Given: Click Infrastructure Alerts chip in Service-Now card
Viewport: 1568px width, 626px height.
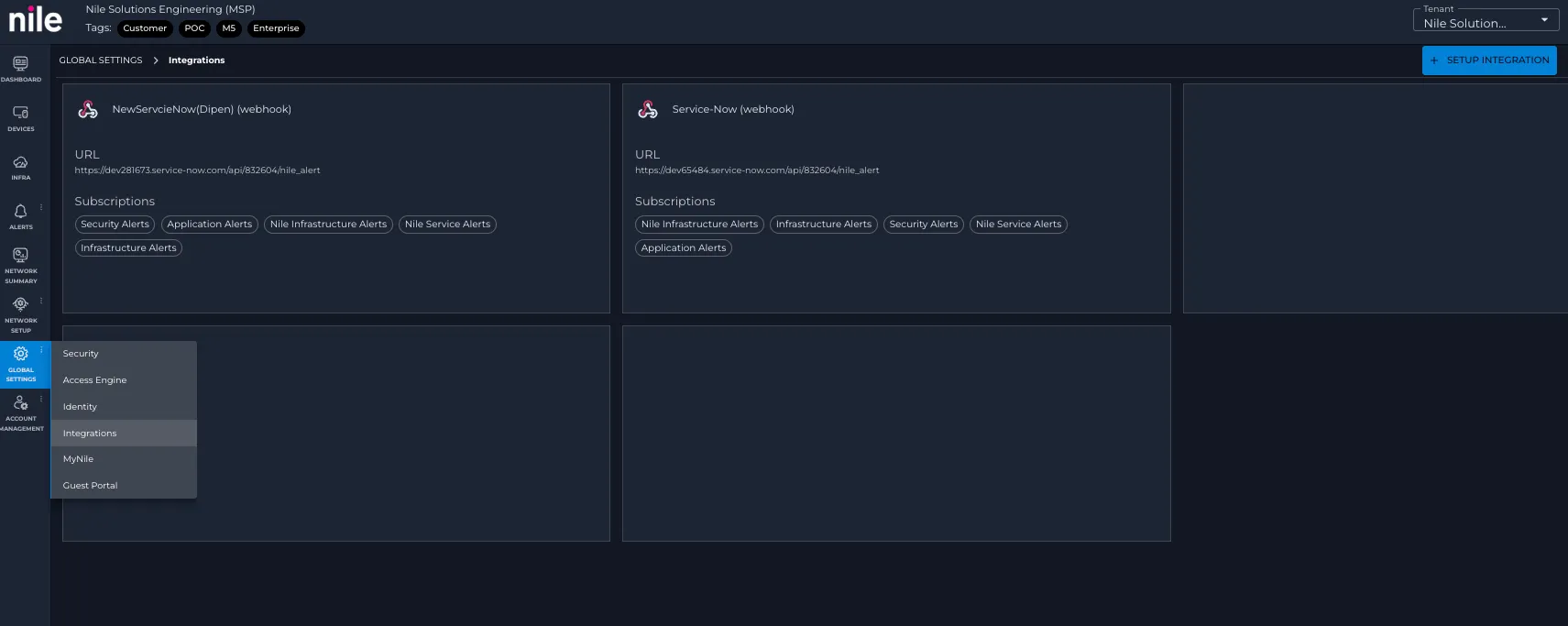Looking at the screenshot, I should 824,225.
